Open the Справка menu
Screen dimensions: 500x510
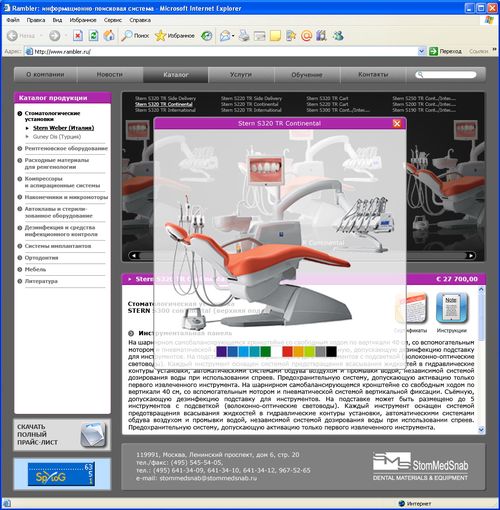point(140,20)
